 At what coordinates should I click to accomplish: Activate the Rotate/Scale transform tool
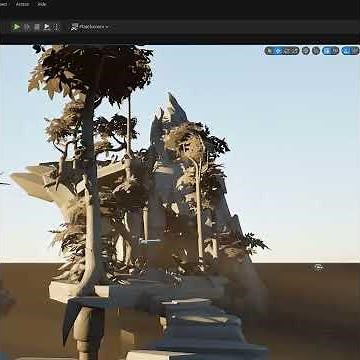(x=291, y=51)
